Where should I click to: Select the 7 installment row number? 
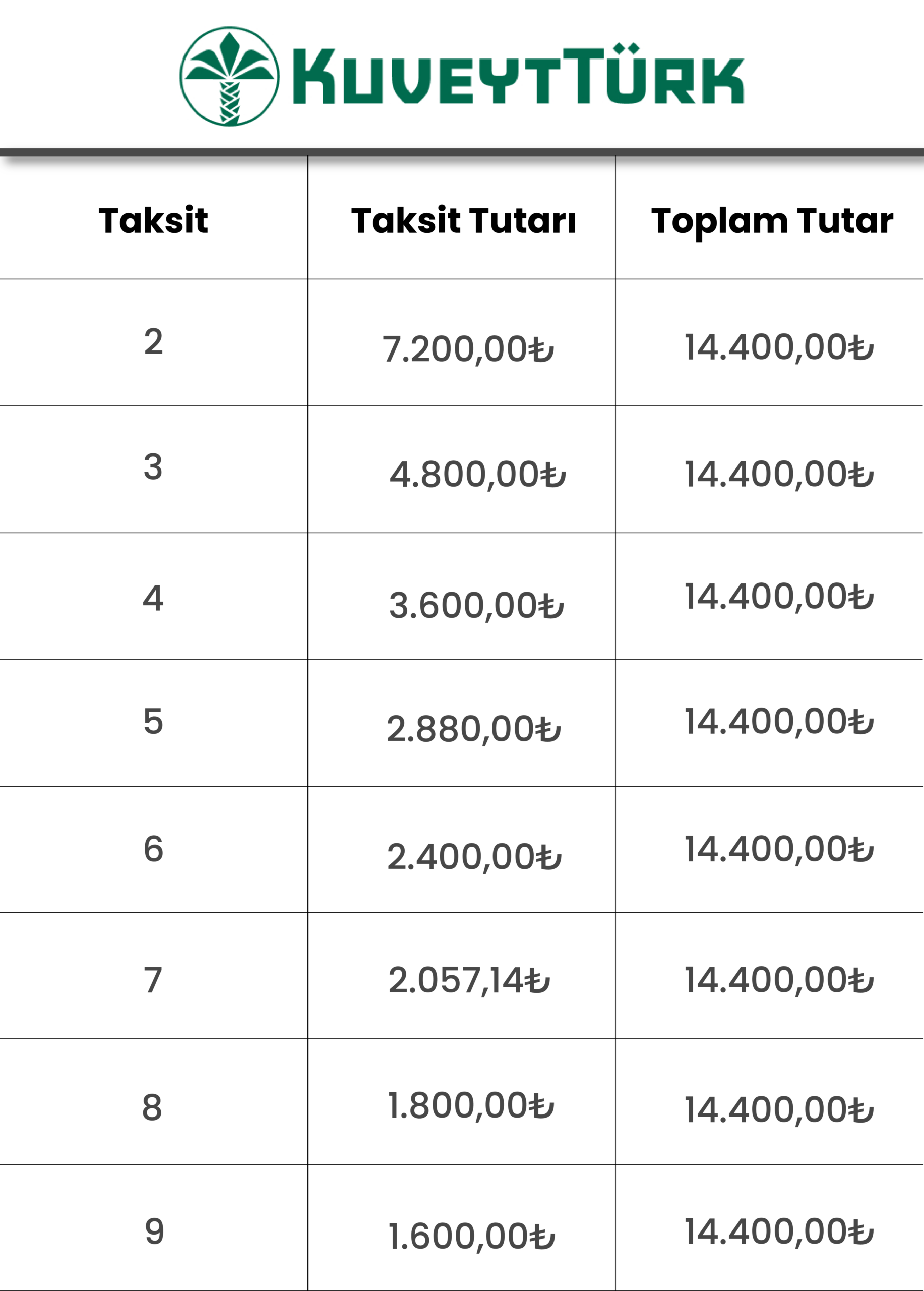(153, 980)
